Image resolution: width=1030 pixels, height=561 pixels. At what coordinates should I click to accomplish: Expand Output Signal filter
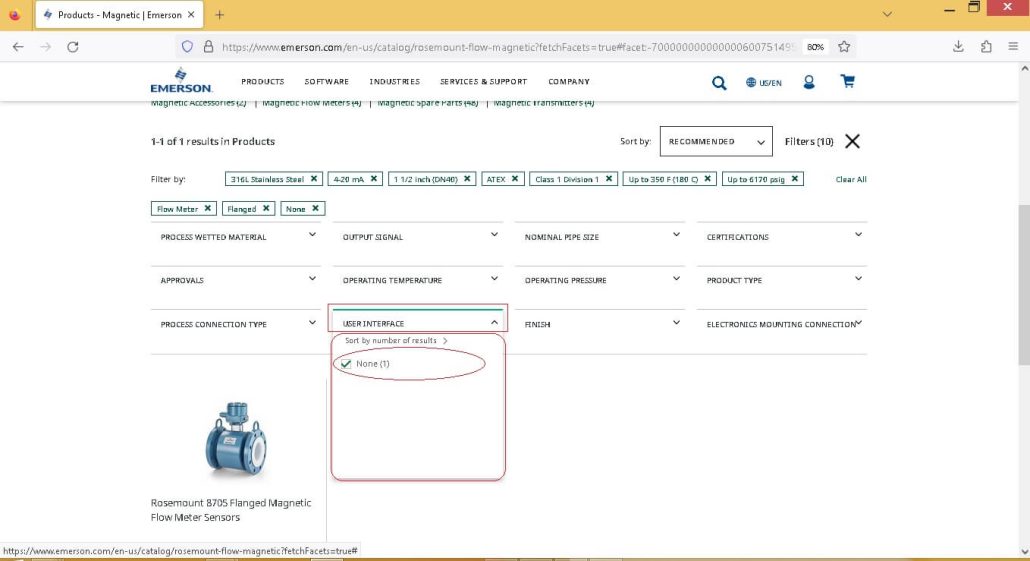[418, 236]
